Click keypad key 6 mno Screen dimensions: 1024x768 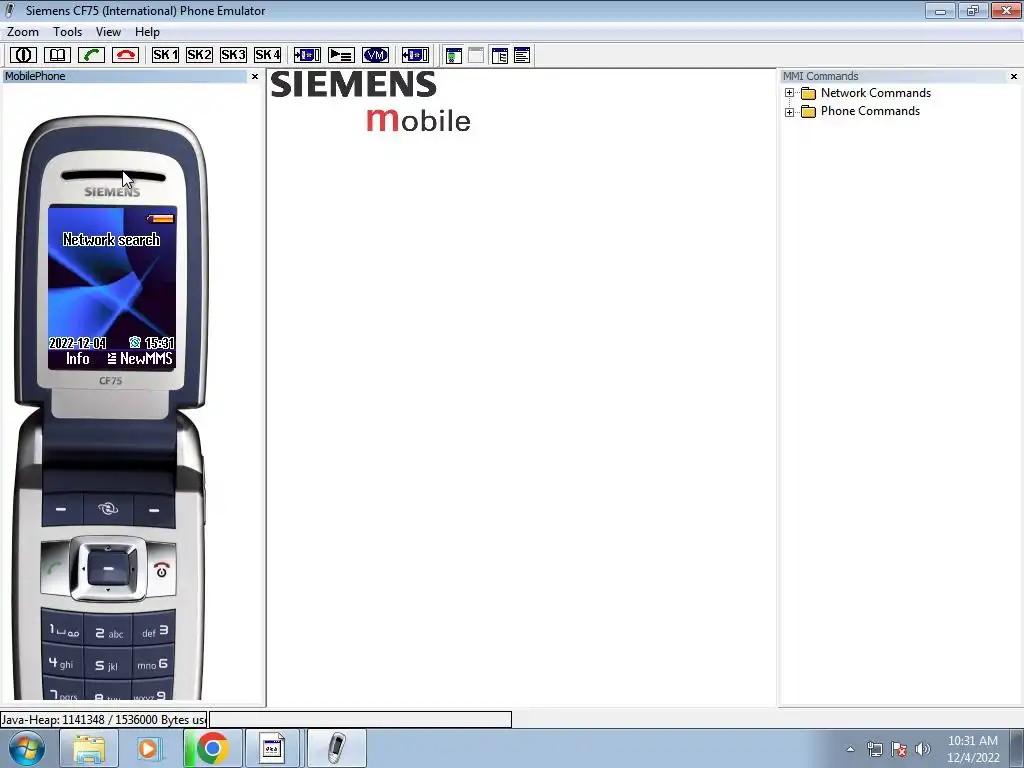pos(154,664)
